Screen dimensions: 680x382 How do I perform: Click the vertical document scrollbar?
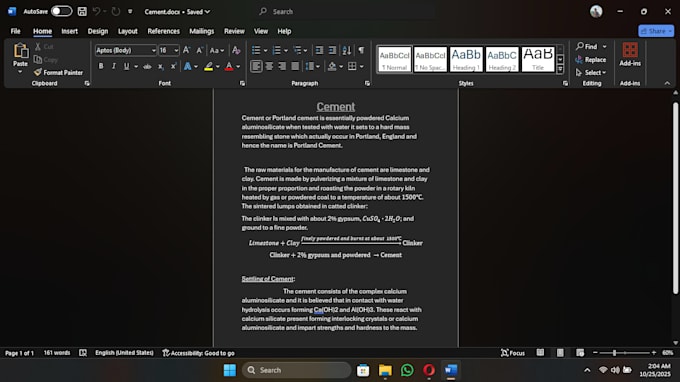coord(675,199)
